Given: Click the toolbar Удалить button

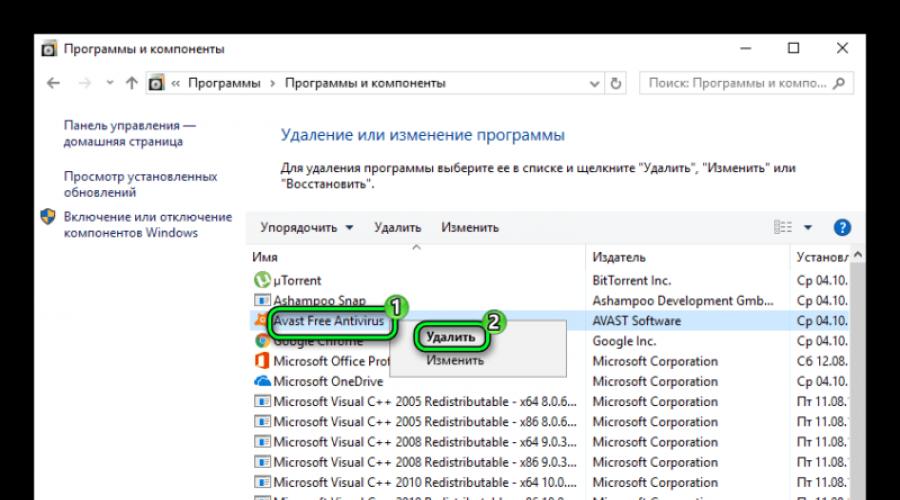Looking at the screenshot, I should coord(397,227).
